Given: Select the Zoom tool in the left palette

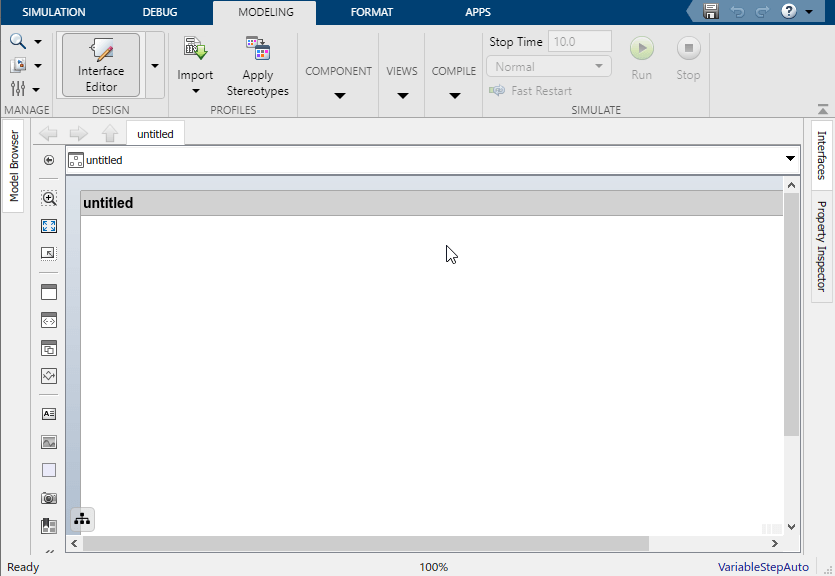Looking at the screenshot, I should tap(48, 198).
